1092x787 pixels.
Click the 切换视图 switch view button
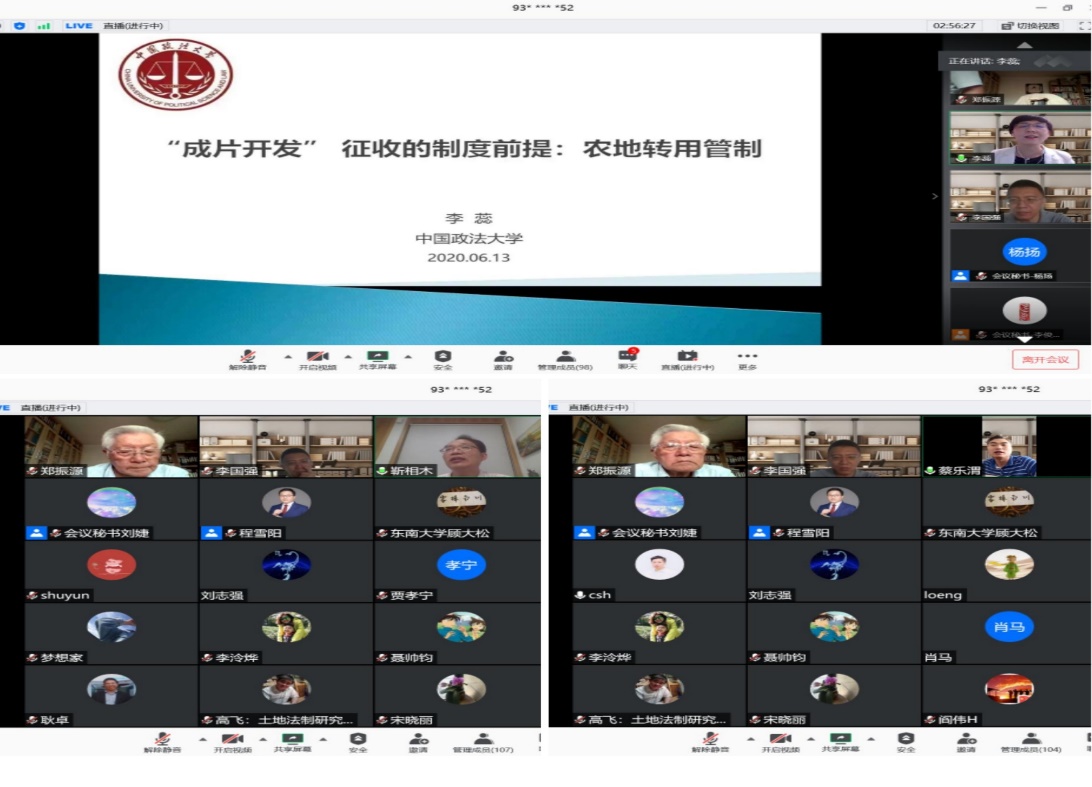(1031, 25)
